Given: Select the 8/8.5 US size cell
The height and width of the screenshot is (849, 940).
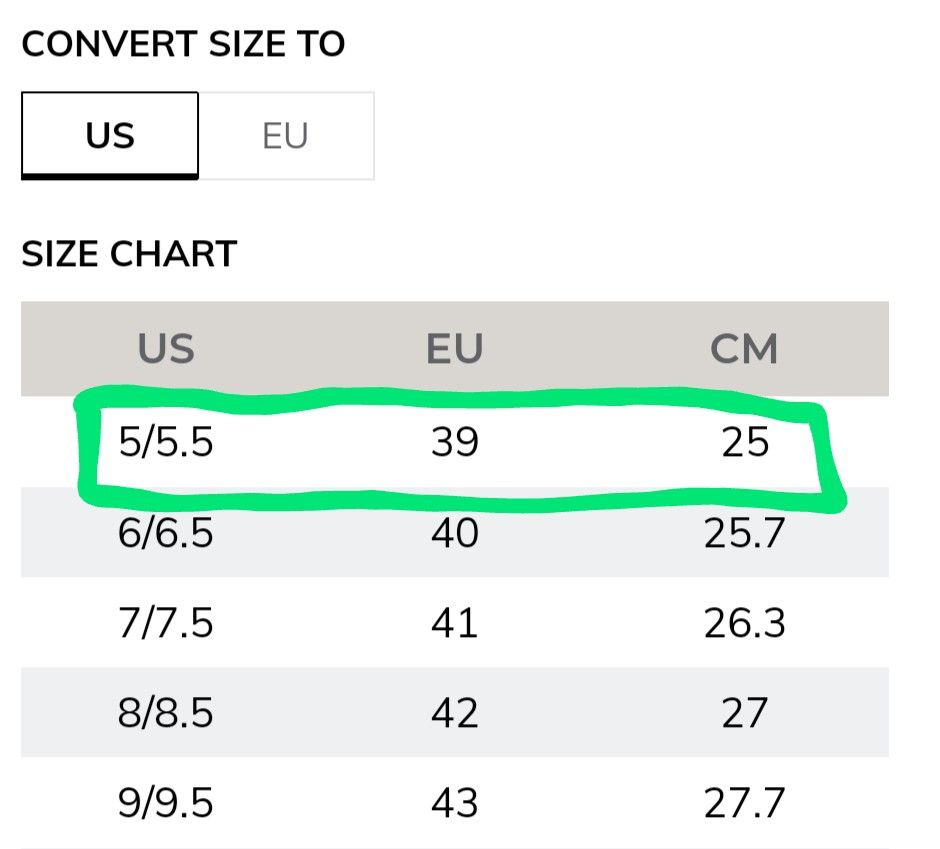Looking at the screenshot, I should pos(166,713).
